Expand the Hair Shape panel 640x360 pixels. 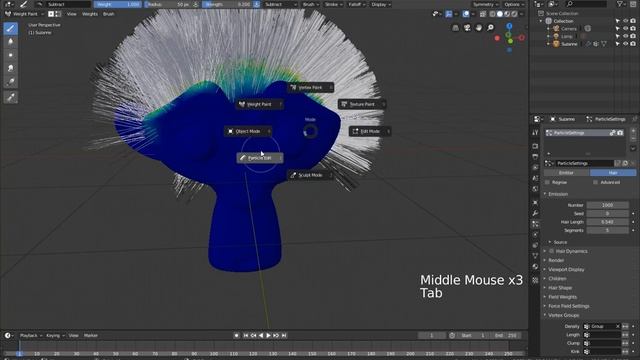(x=560, y=288)
